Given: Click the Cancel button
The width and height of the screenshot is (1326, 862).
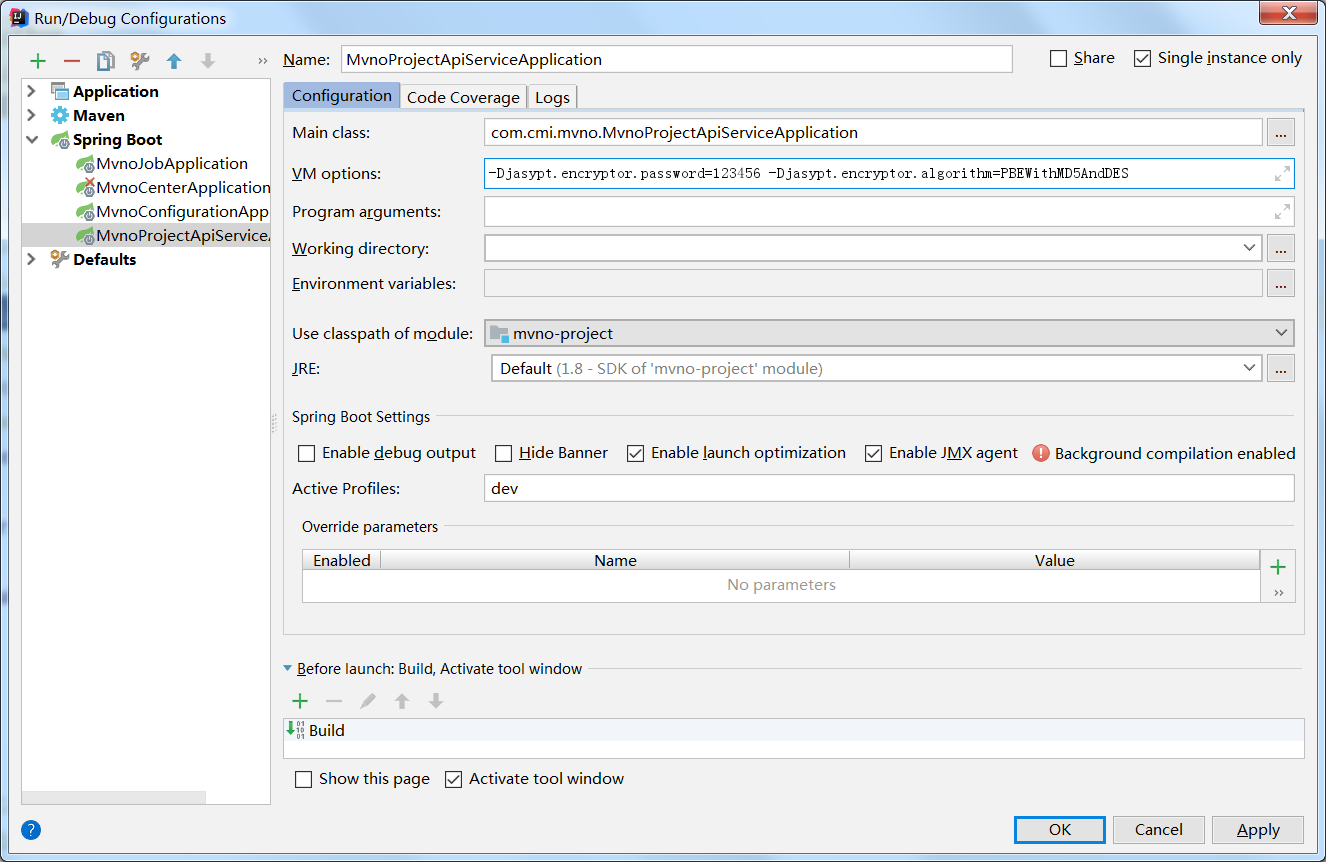Looking at the screenshot, I should [1158, 830].
